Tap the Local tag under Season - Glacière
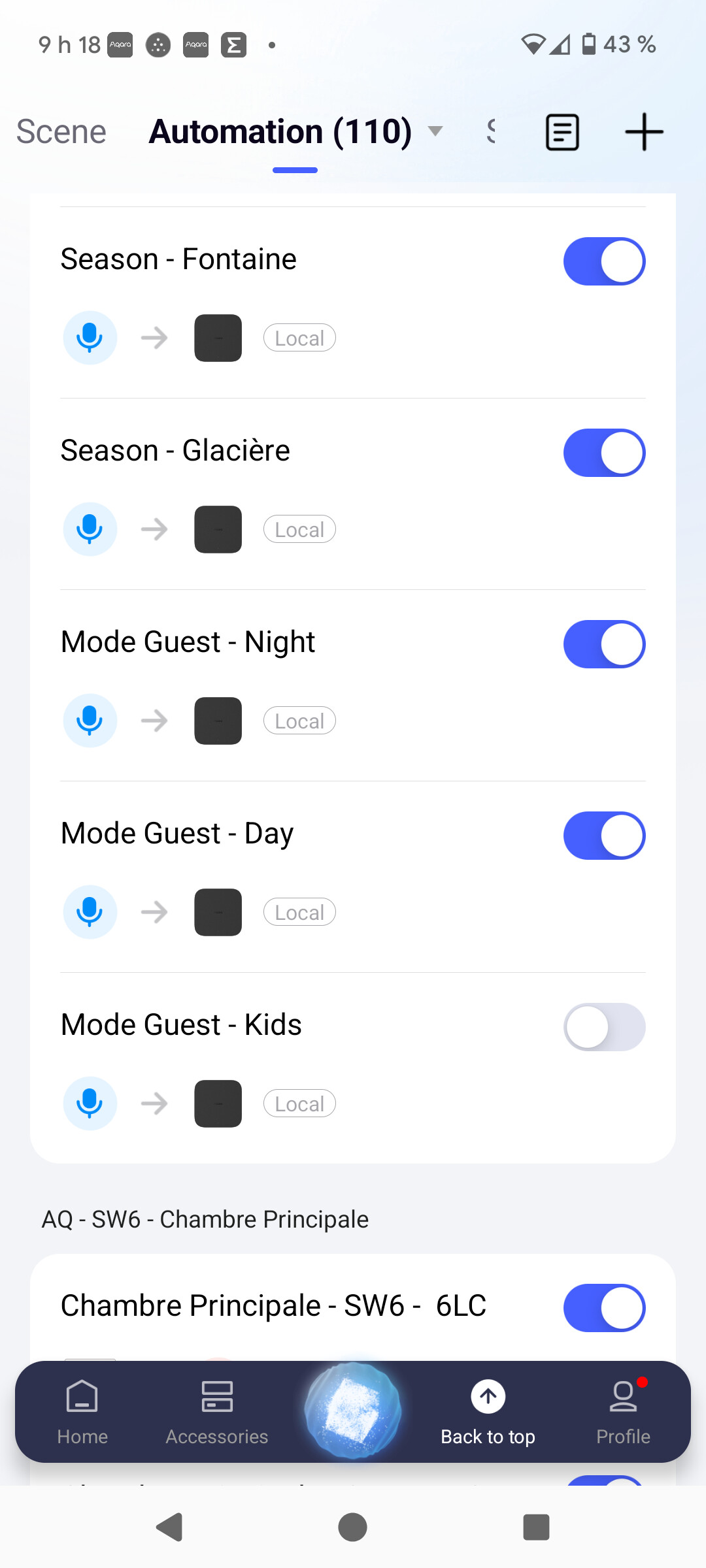This screenshot has width=706, height=1568. (299, 530)
